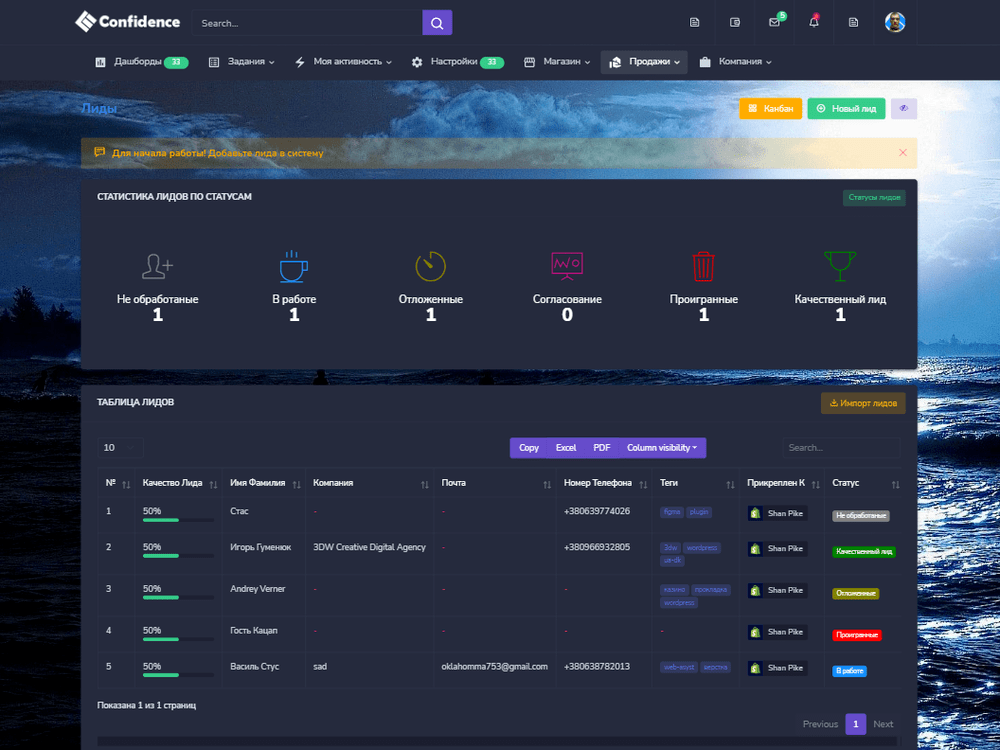Click the quality progress bar for Стас
The width and height of the screenshot is (1000, 750).
pyautogui.click(x=178, y=520)
